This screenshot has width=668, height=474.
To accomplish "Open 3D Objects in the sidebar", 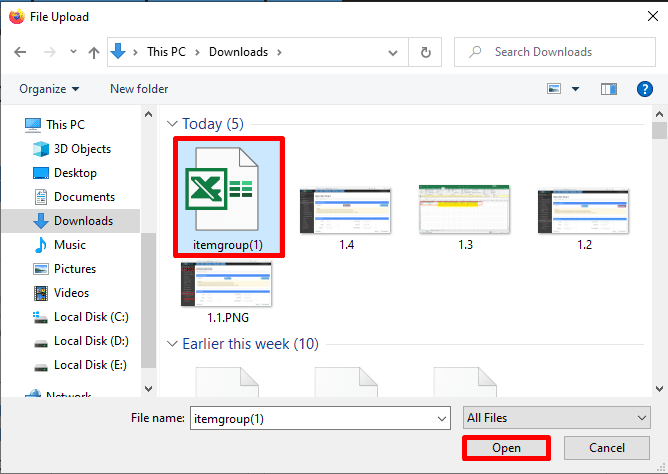I will (x=82, y=149).
